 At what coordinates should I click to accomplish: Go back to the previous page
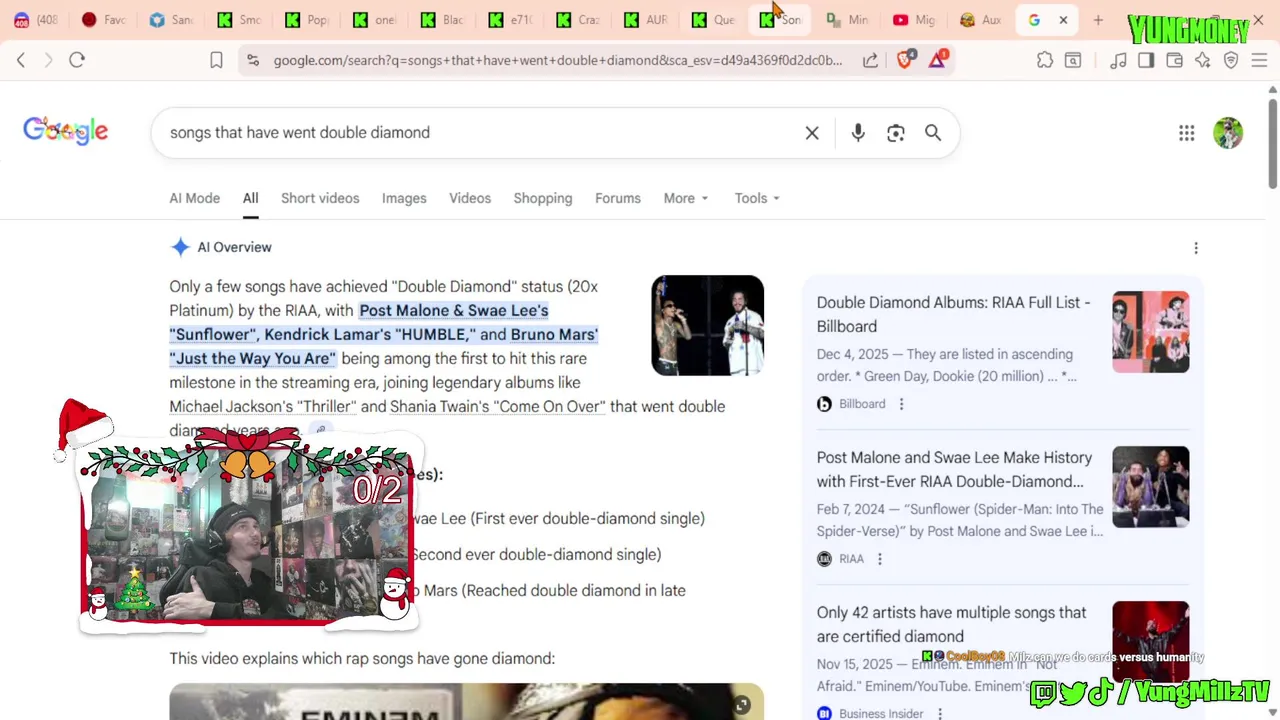21,60
